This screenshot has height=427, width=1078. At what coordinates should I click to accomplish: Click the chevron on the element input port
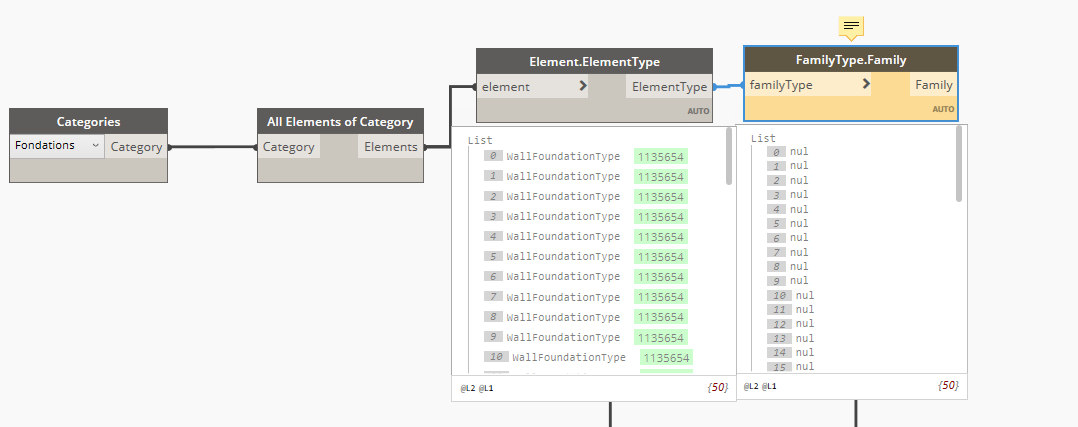click(583, 87)
